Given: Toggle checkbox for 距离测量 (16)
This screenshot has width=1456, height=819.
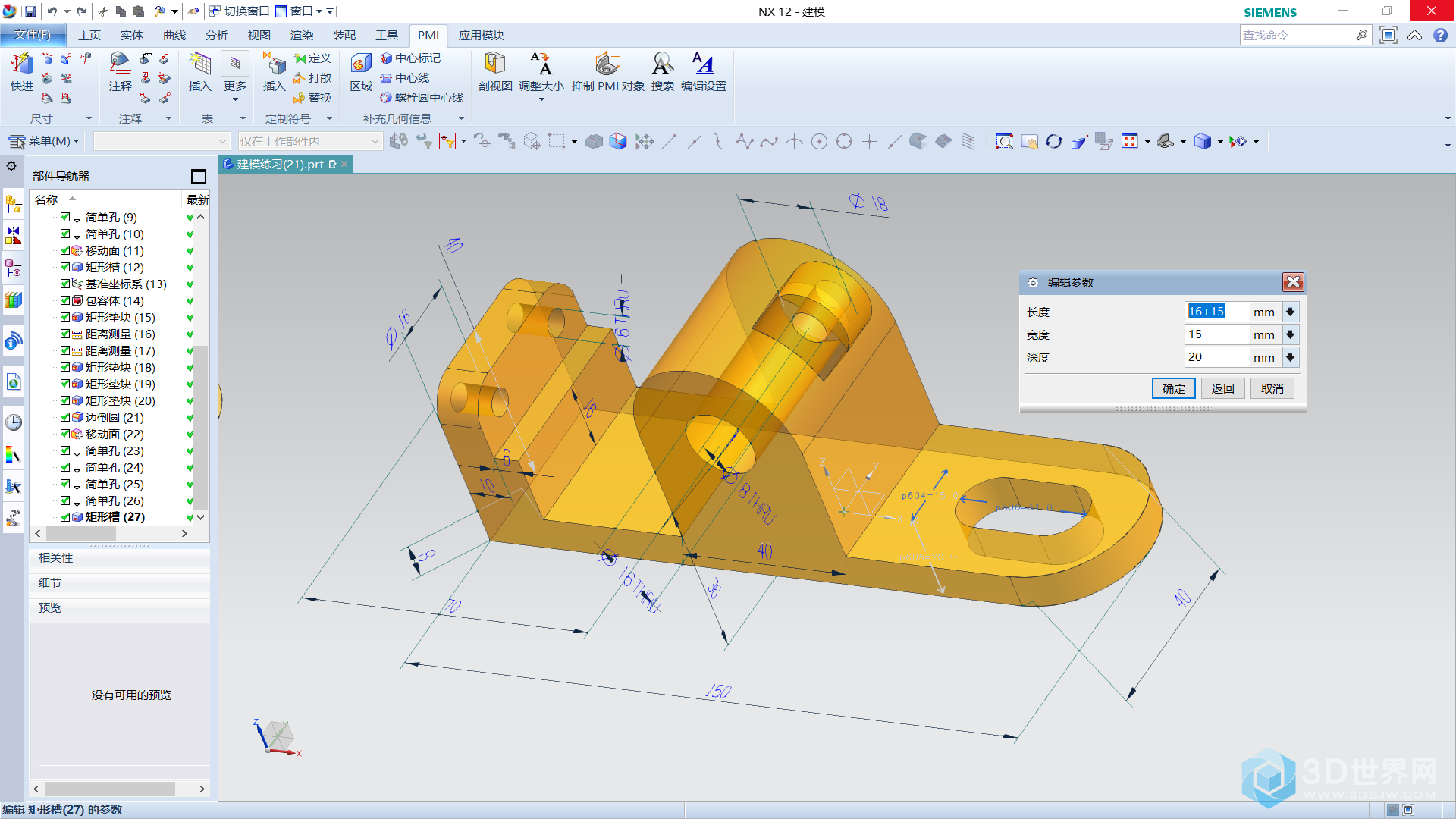Looking at the screenshot, I should (65, 334).
